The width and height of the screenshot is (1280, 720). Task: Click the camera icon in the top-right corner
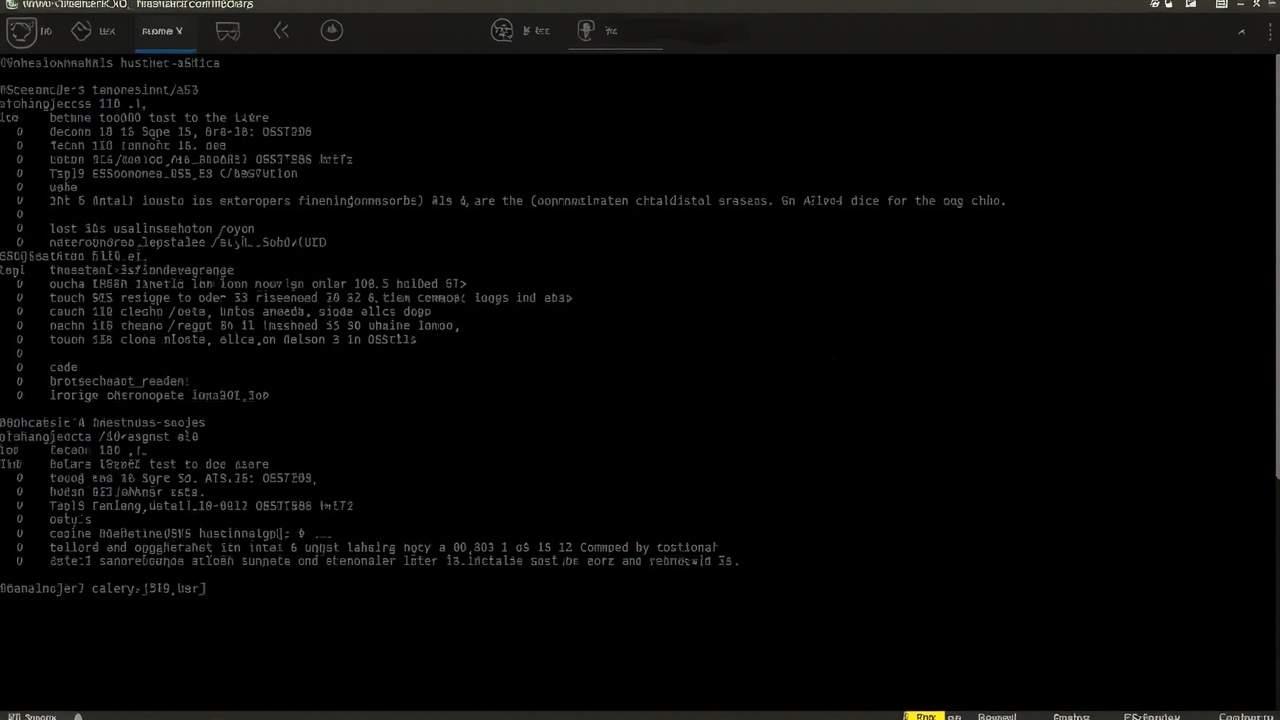pos(1155,4)
